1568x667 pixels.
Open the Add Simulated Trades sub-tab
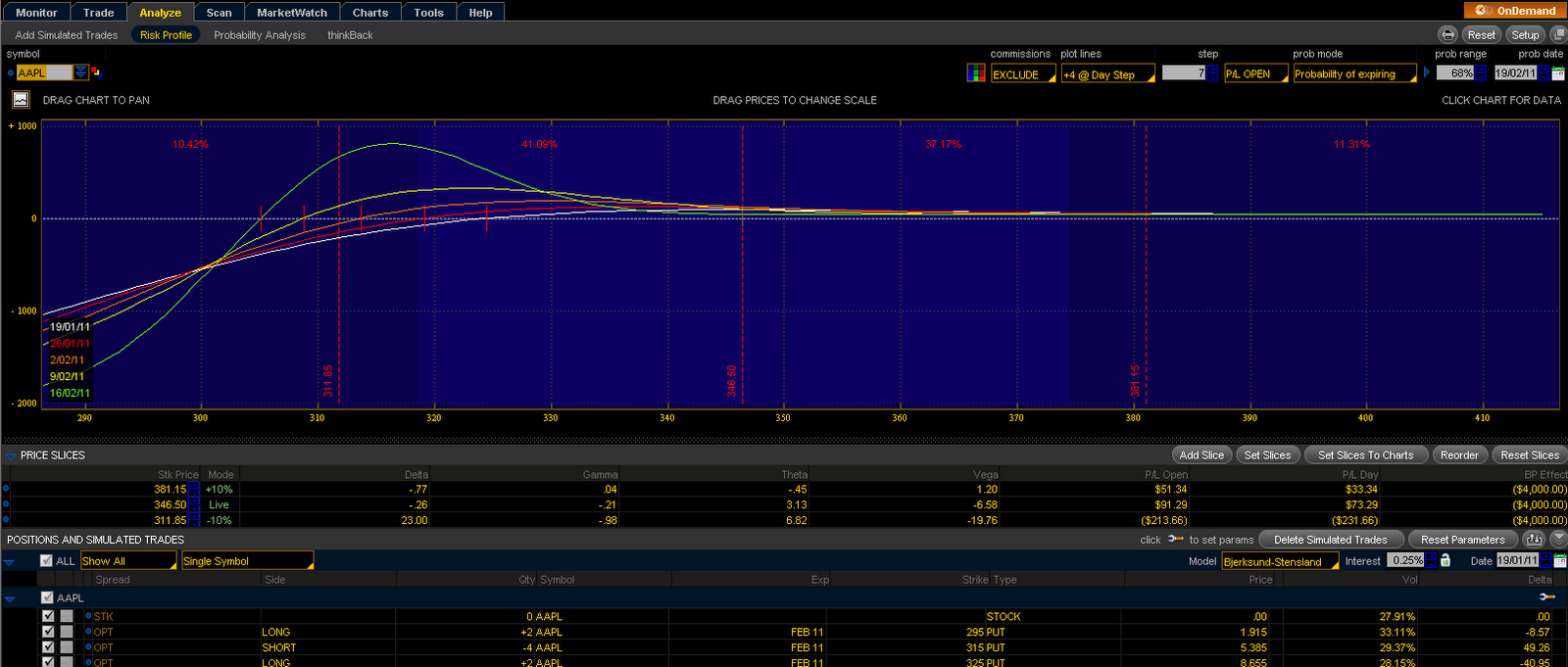tap(67, 35)
